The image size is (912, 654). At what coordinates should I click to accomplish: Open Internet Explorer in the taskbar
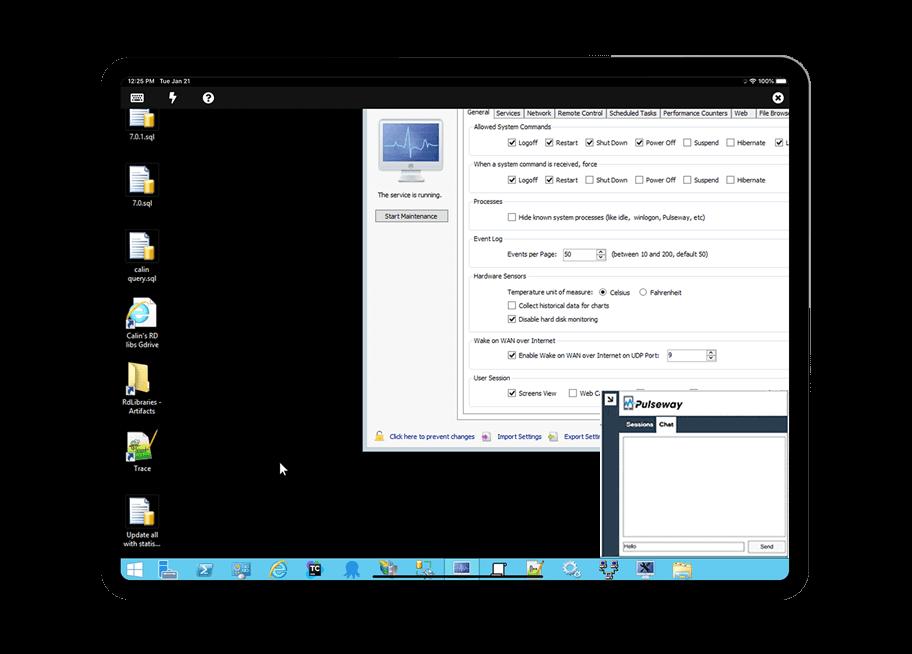(278, 570)
